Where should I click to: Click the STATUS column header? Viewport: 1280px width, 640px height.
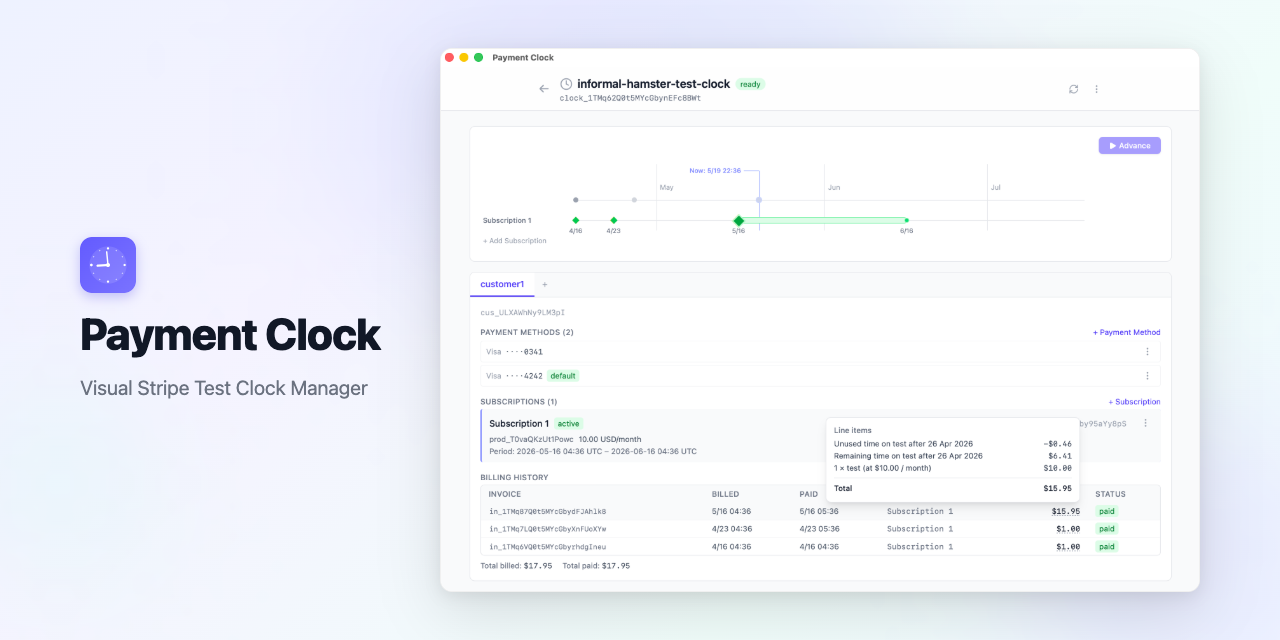[x=1110, y=495]
